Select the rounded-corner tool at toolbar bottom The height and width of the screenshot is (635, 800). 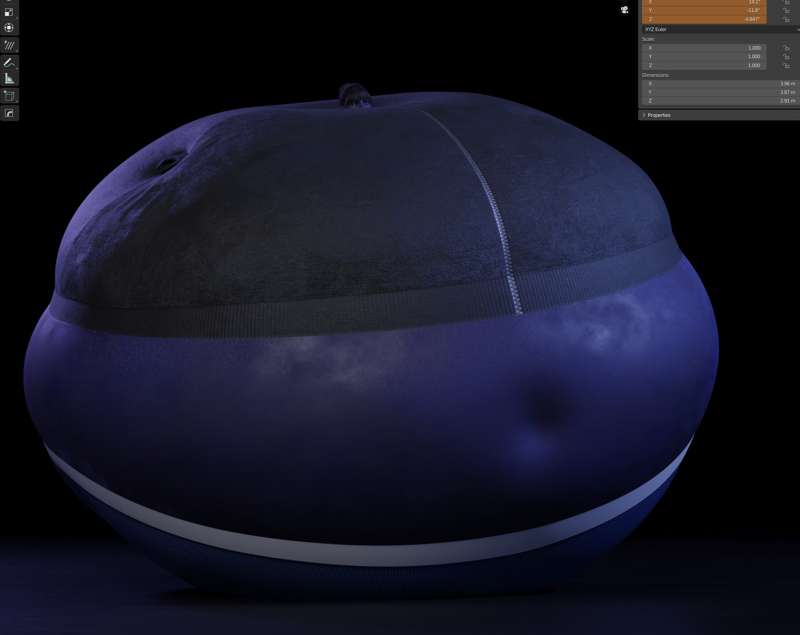click(x=9, y=113)
